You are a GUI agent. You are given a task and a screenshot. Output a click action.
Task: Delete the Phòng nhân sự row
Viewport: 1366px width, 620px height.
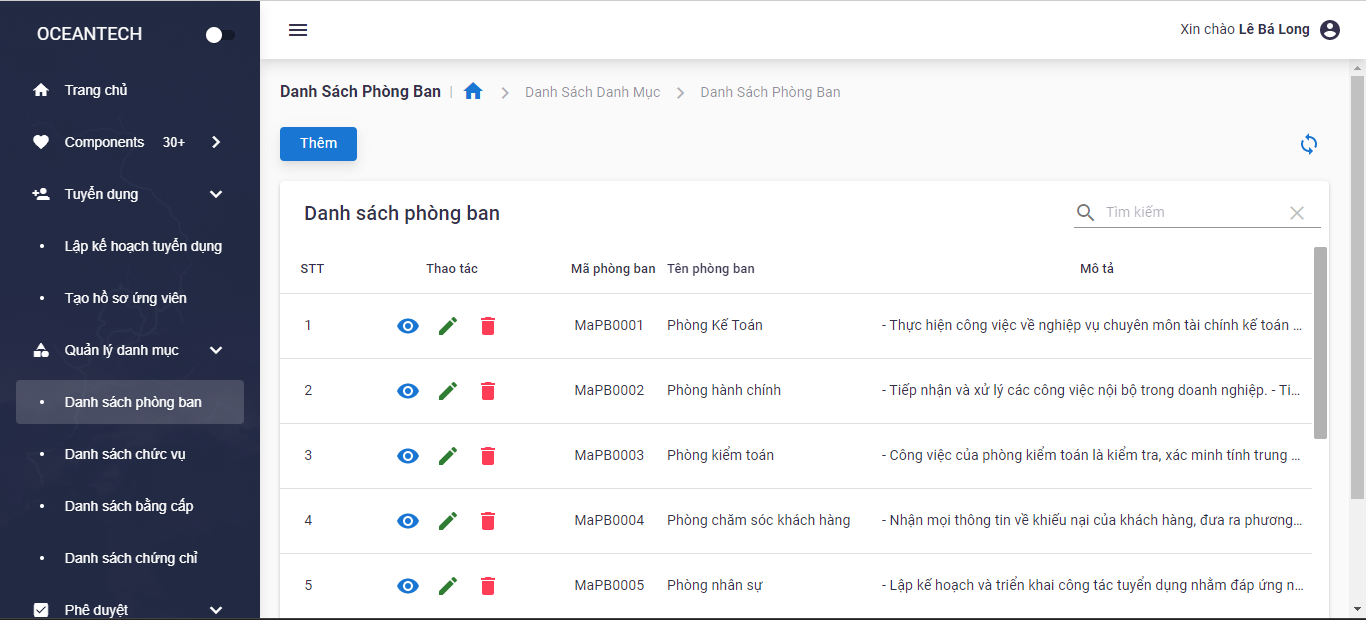click(x=488, y=586)
